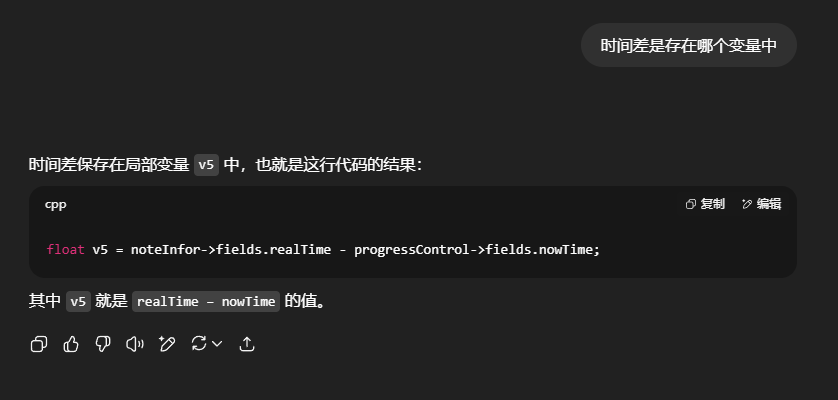
Task: Give the response a thumbs up
Action: pyautogui.click(x=71, y=344)
